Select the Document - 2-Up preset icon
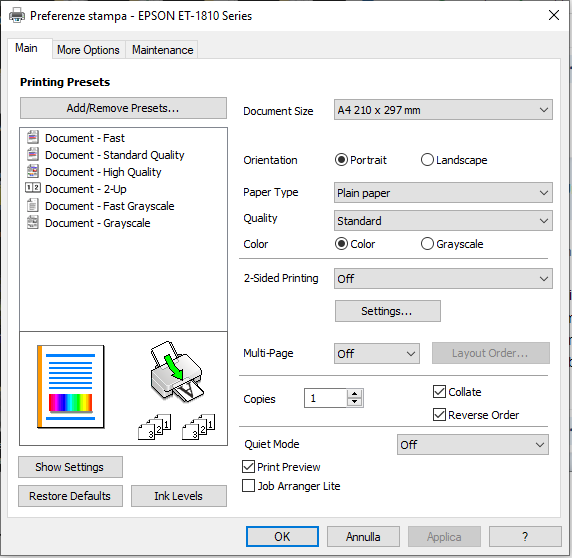The height and width of the screenshot is (558, 572). pos(32,188)
